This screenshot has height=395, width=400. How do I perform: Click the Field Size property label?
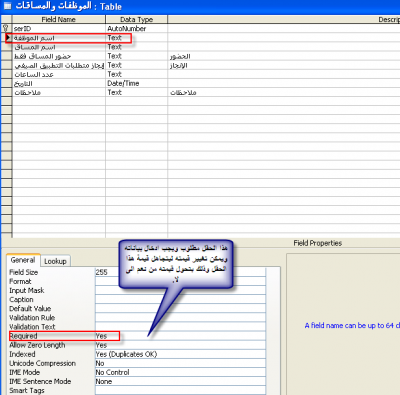click(x=24, y=272)
